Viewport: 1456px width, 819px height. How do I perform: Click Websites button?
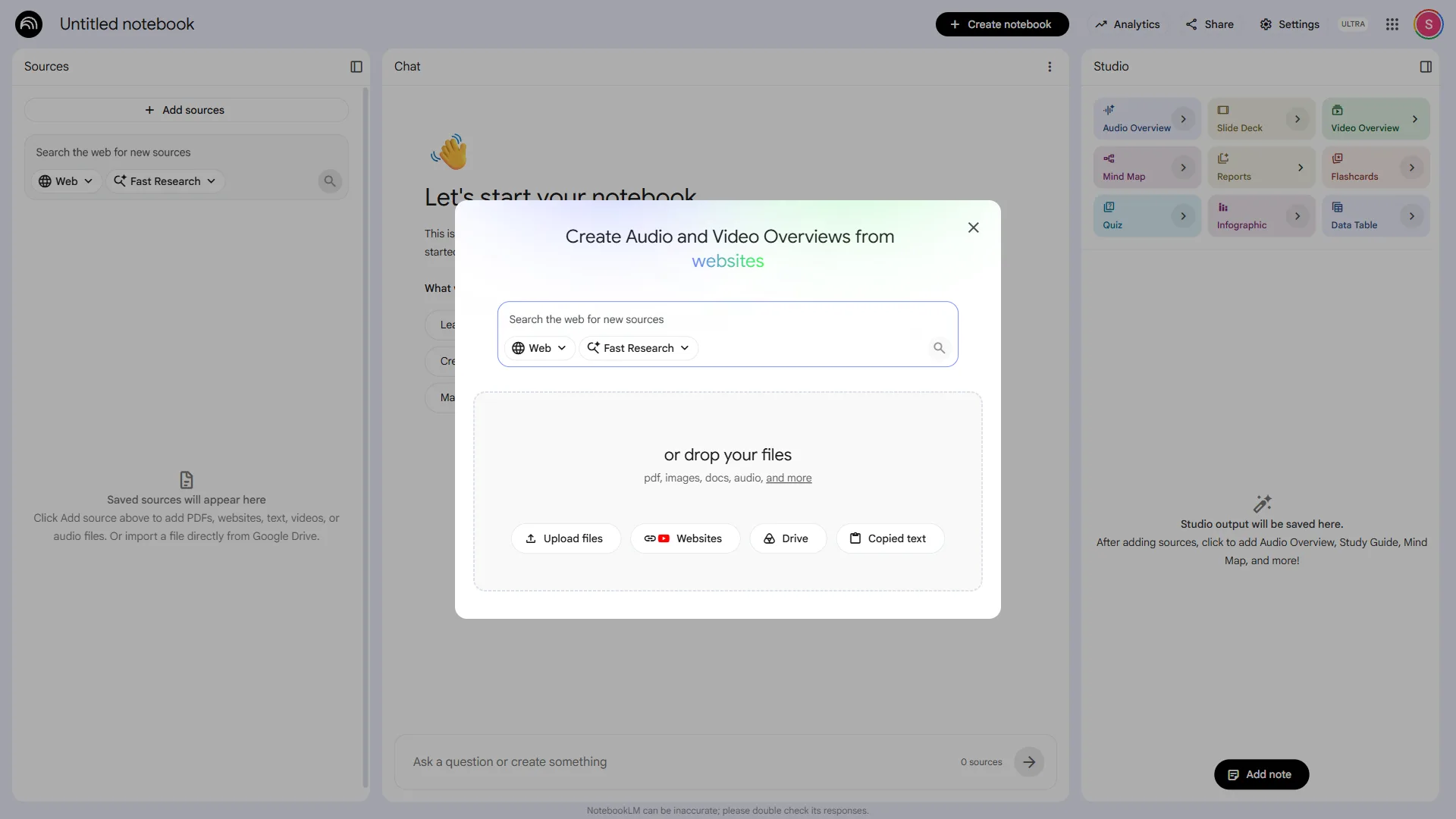pyautogui.click(x=684, y=538)
